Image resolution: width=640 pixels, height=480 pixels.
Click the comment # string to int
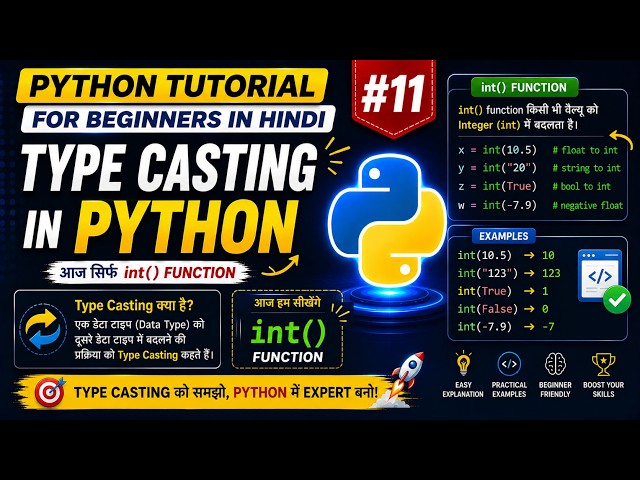pos(587,168)
